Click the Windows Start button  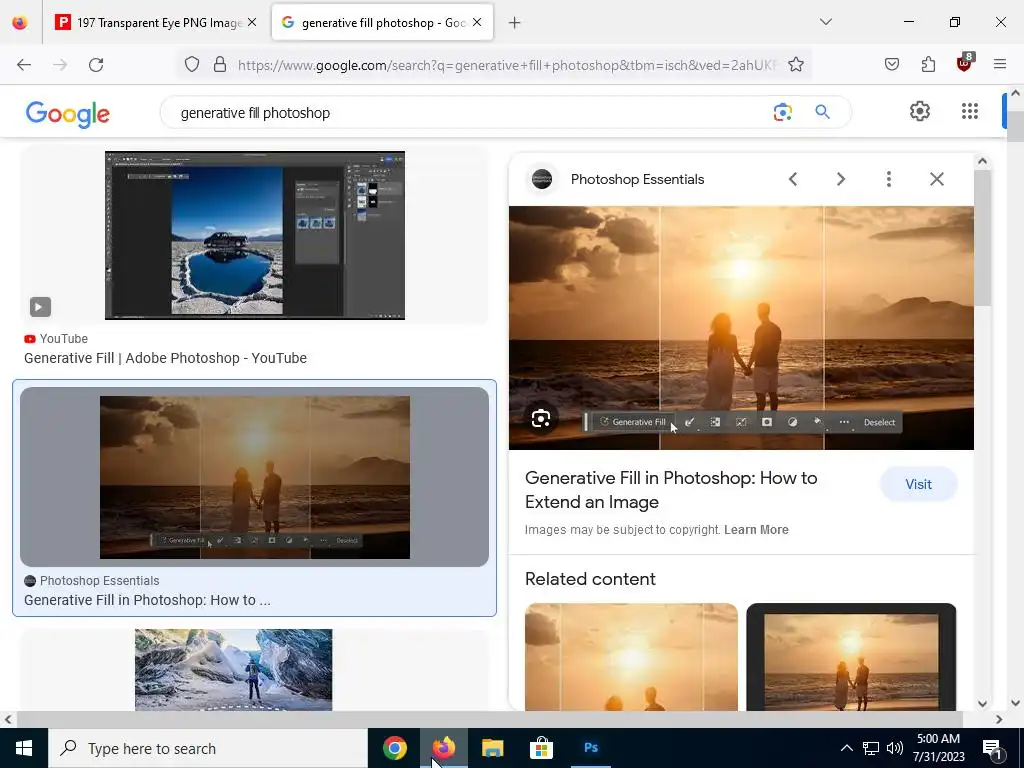pyautogui.click(x=24, y=748)
